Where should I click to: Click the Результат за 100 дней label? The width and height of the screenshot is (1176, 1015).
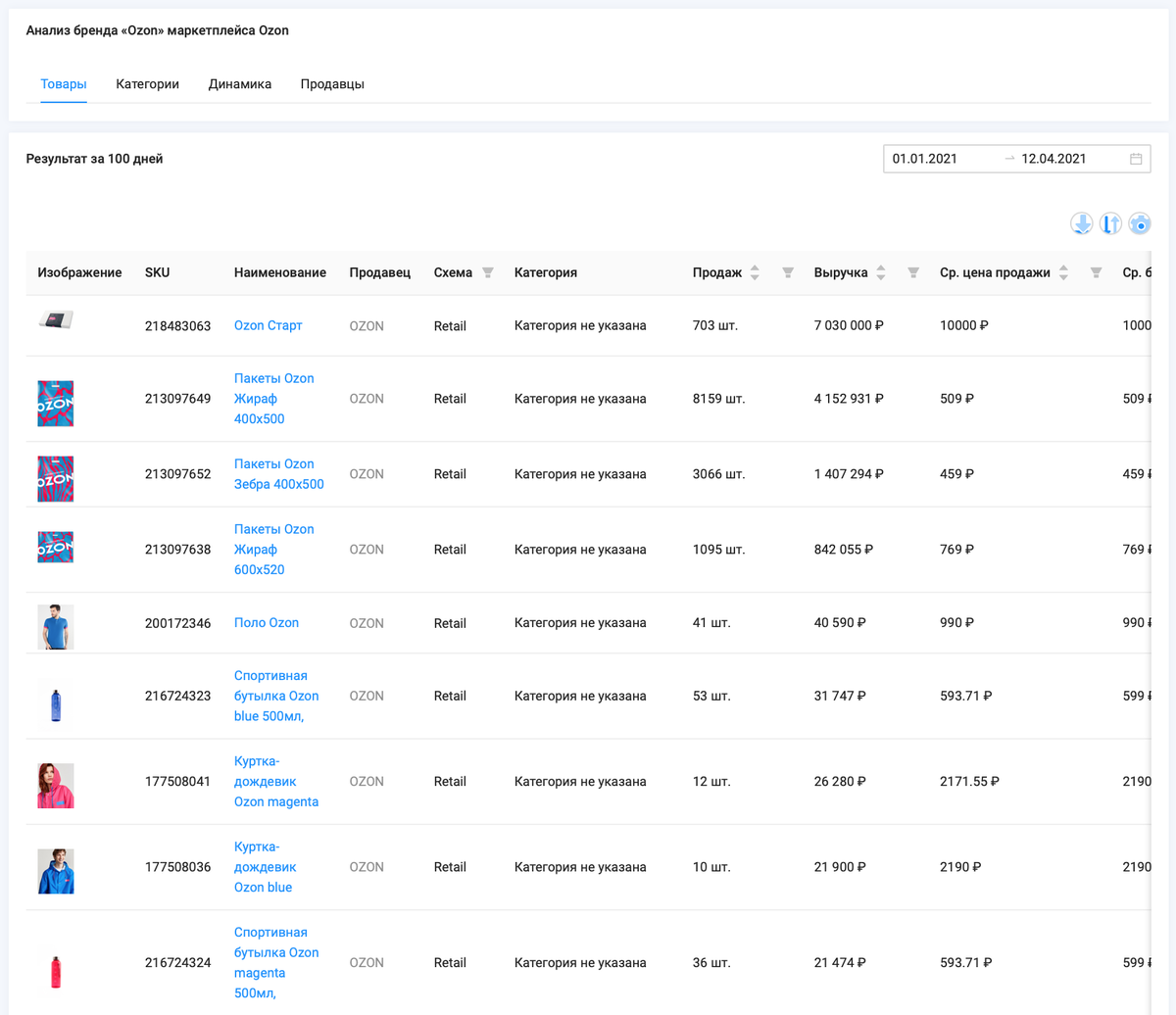pos(94,159)
